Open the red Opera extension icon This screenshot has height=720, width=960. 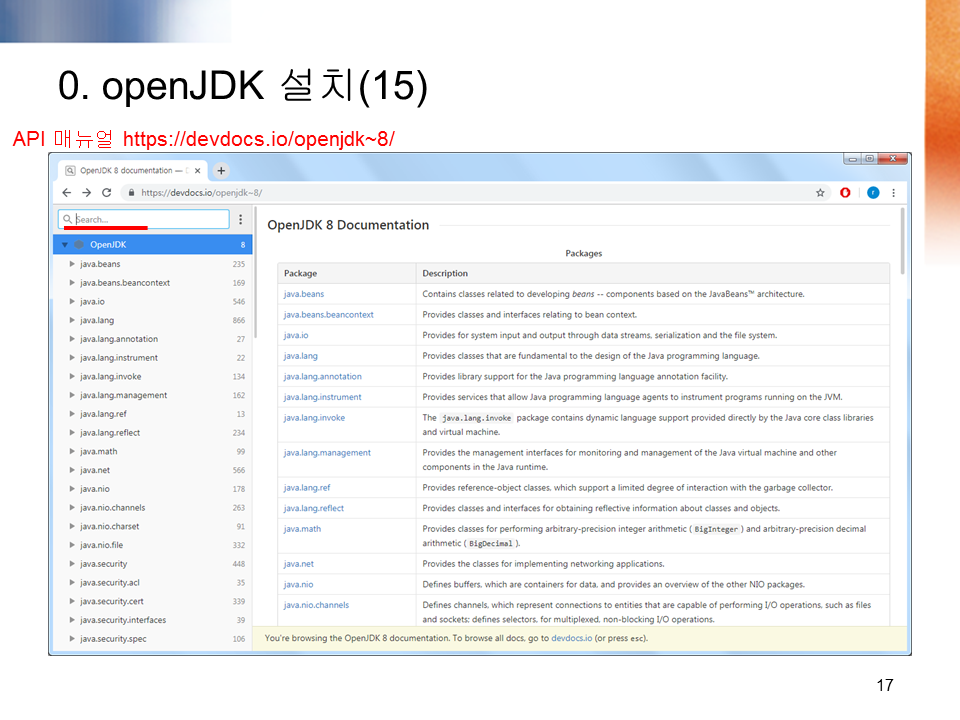[846, 193]
